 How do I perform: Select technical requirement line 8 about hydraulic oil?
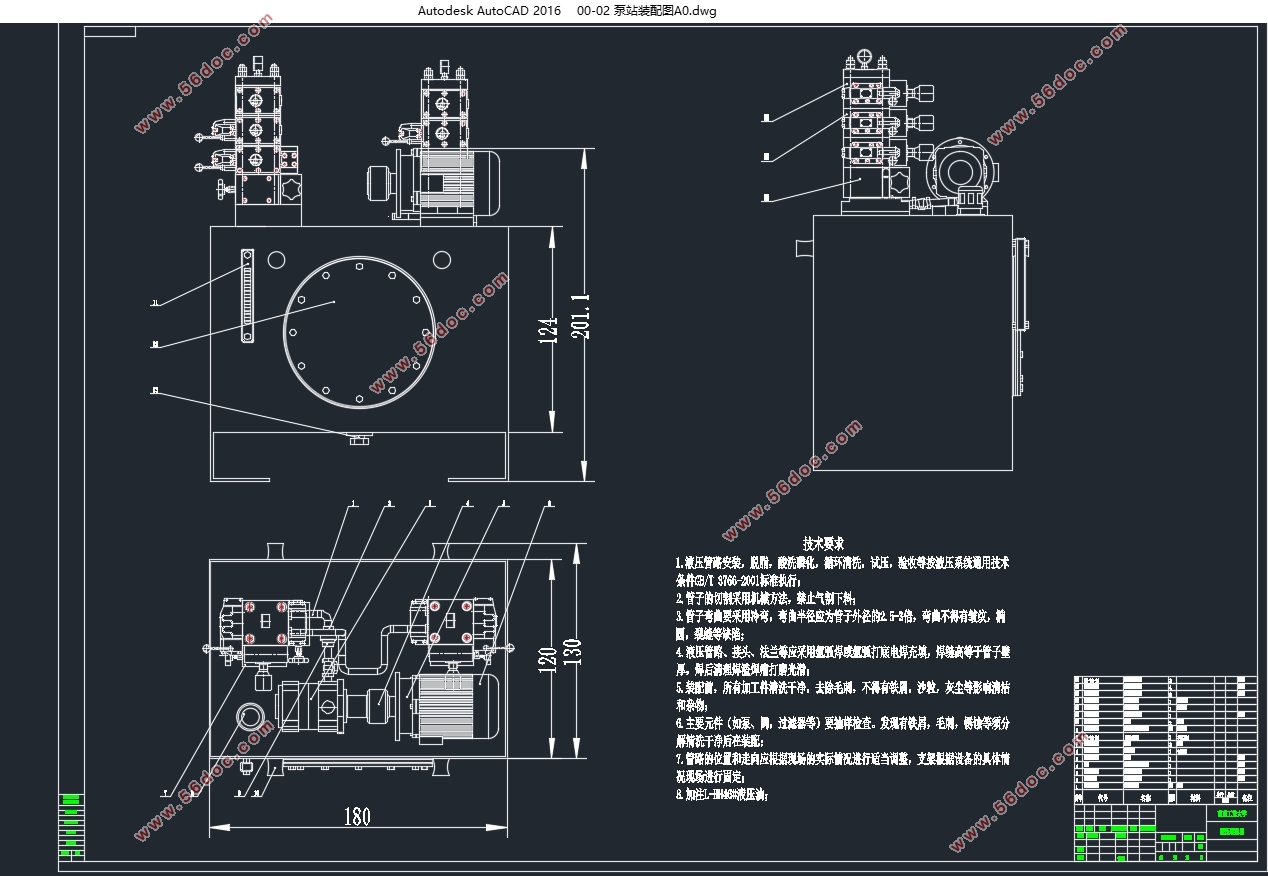click(x=722, y=797)
